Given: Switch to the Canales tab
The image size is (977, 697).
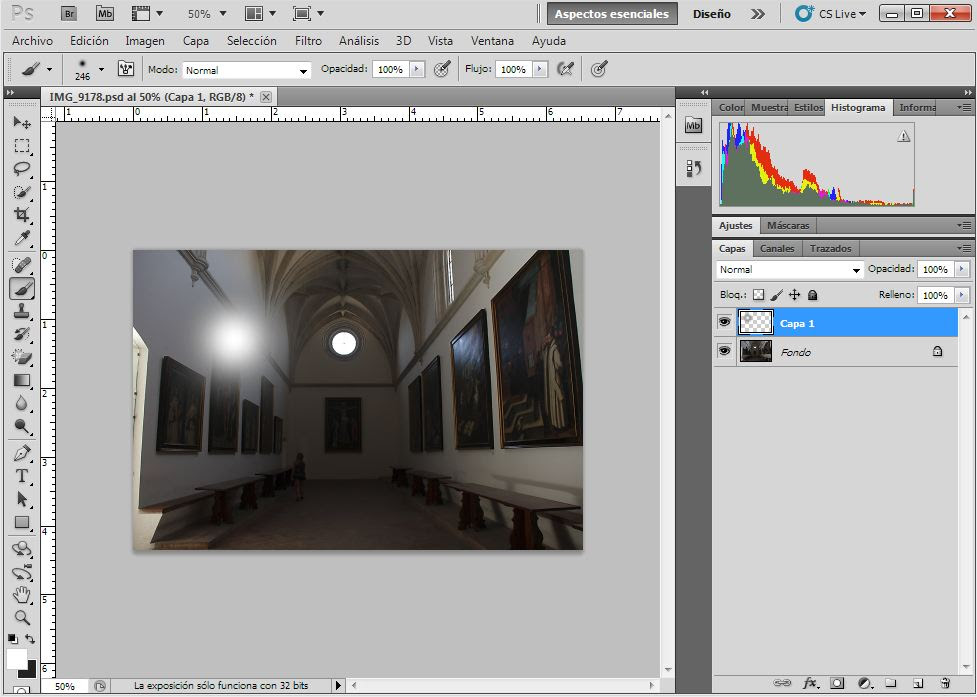Looking at the screenshot, I should click(x=777, y=248).
